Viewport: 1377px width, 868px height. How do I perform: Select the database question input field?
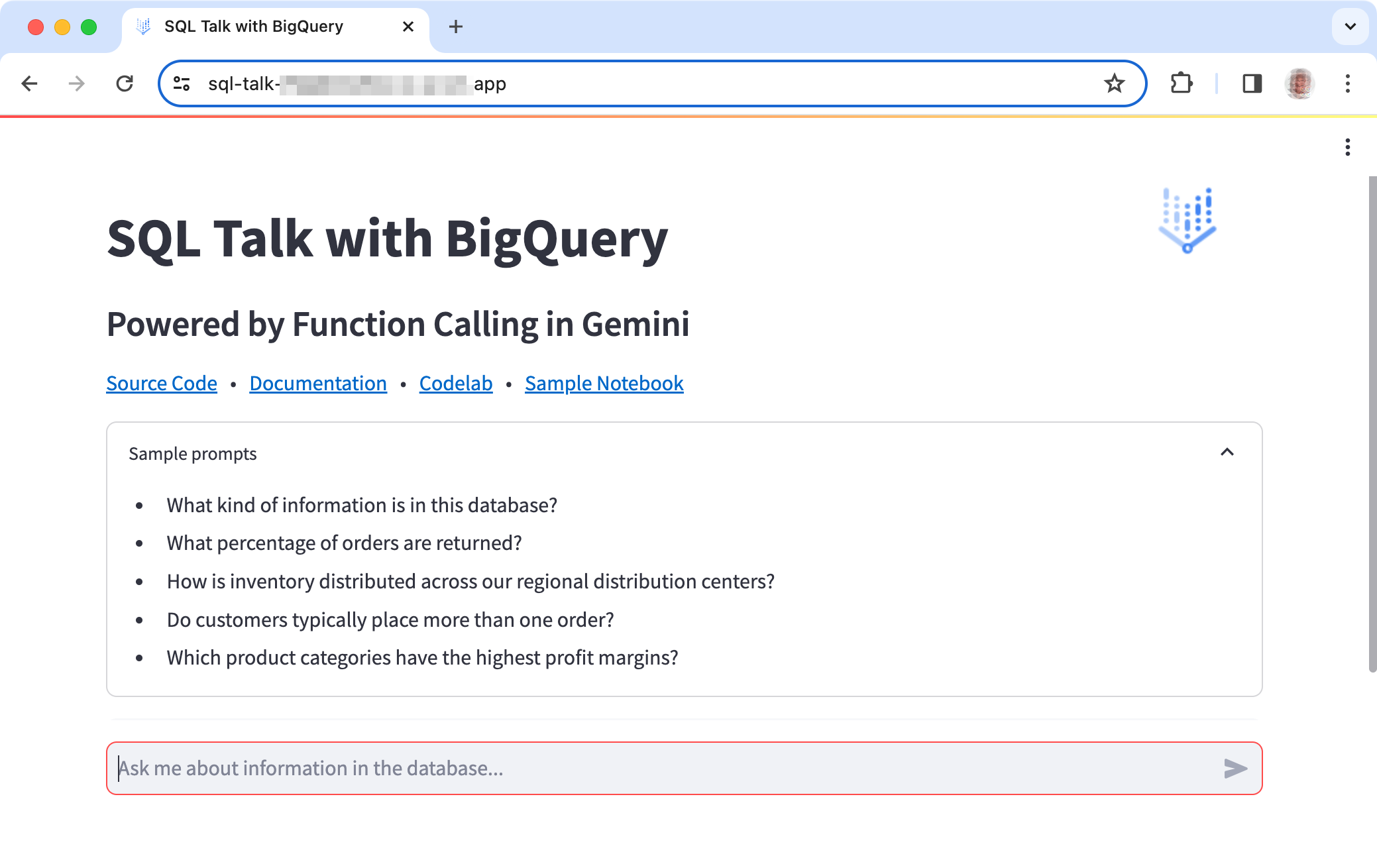[x=684, y=768]
